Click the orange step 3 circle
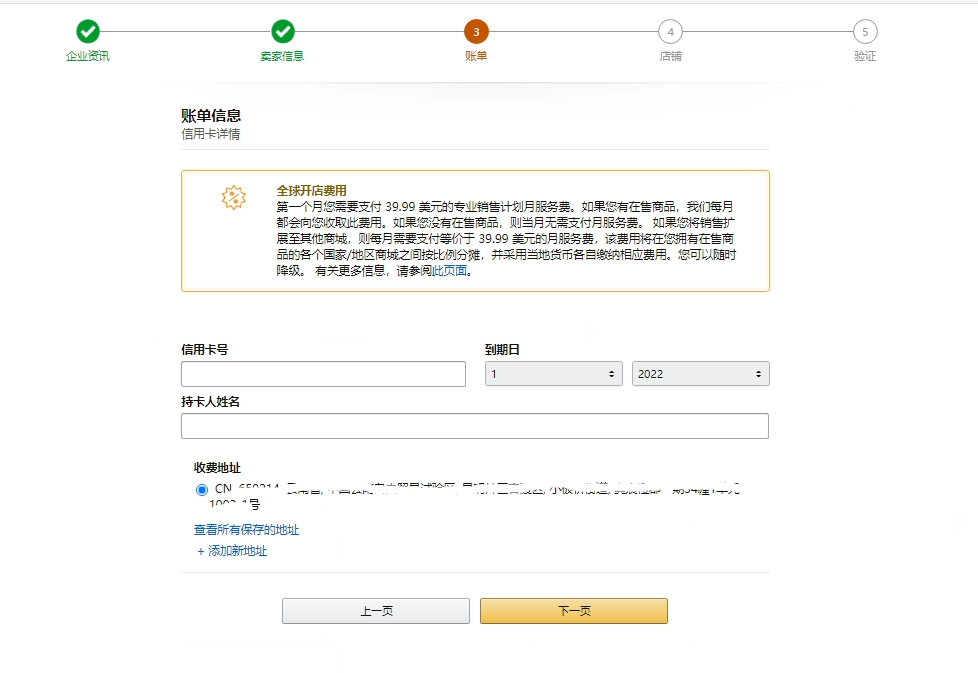 pyautogui.click(x=477, y=31)
